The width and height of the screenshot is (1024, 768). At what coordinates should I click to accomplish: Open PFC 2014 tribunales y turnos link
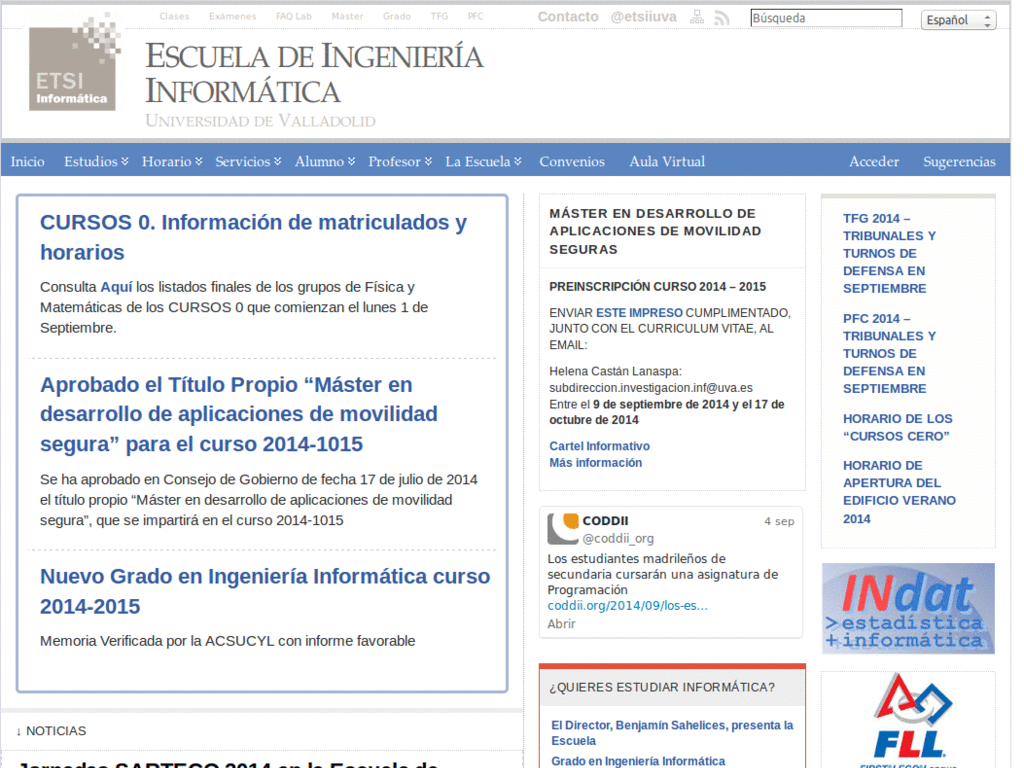pyautogui.click(x=889, y=353)
